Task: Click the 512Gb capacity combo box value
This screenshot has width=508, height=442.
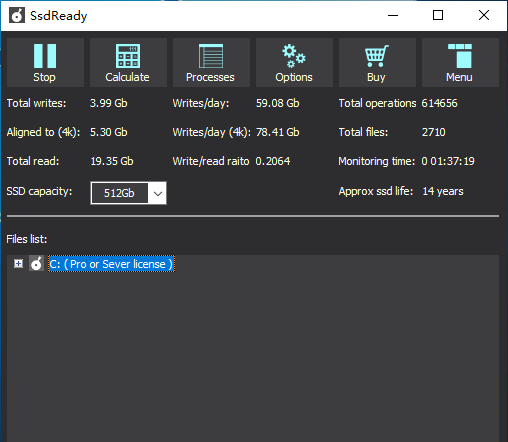Action: (119, 193)
